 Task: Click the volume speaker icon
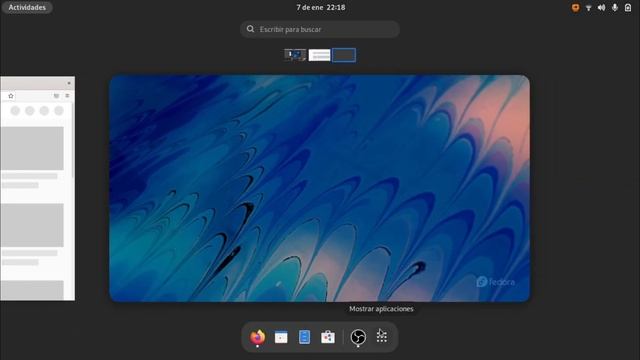point(602,7)
